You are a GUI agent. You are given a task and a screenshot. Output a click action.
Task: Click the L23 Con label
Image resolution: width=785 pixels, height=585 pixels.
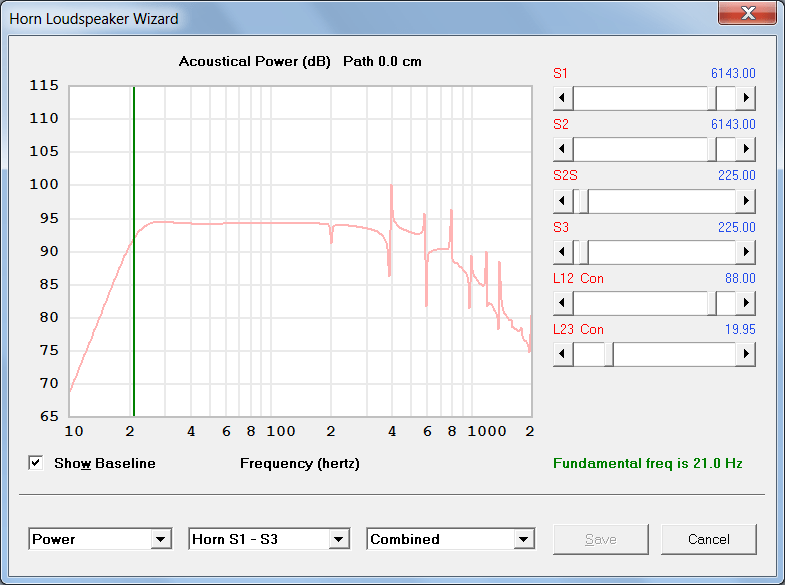(x=578, y=329)
